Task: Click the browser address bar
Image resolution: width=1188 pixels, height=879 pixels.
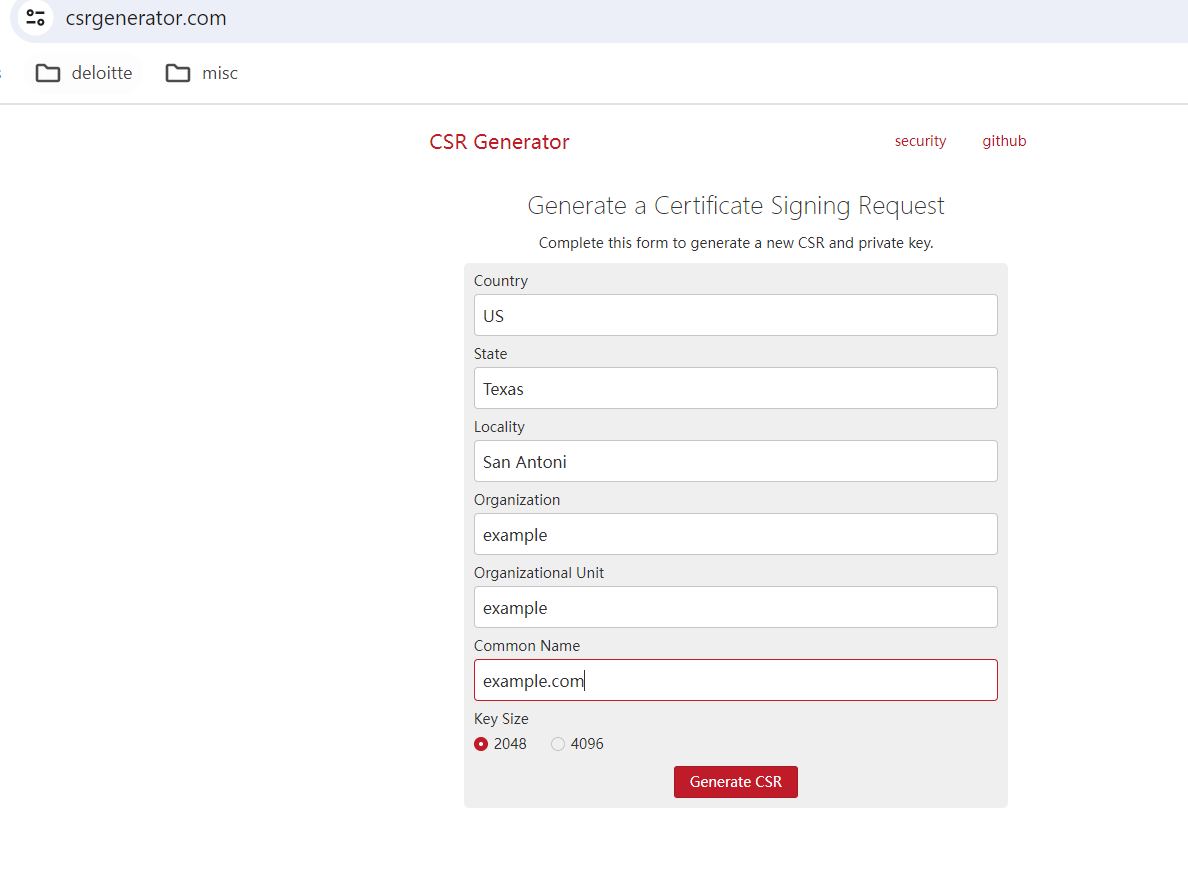Action: tap(400, 18)
